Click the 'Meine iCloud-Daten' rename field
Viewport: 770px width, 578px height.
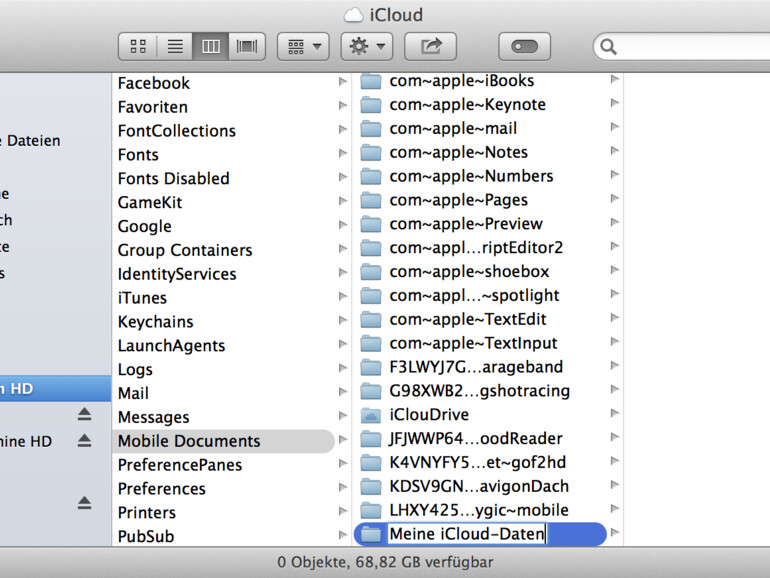click(467, 534)
